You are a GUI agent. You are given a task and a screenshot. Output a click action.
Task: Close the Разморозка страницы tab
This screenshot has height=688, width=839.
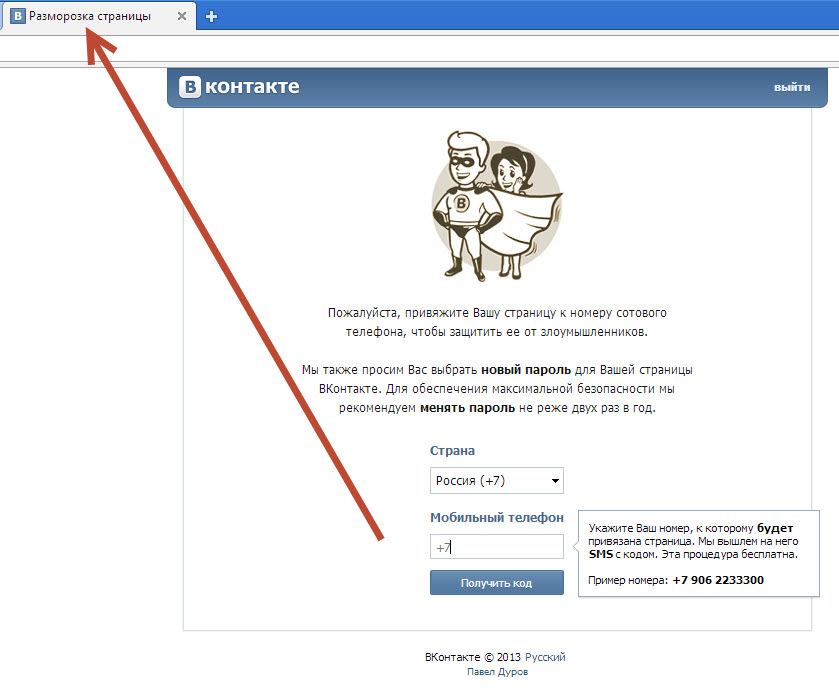(182, 16)
